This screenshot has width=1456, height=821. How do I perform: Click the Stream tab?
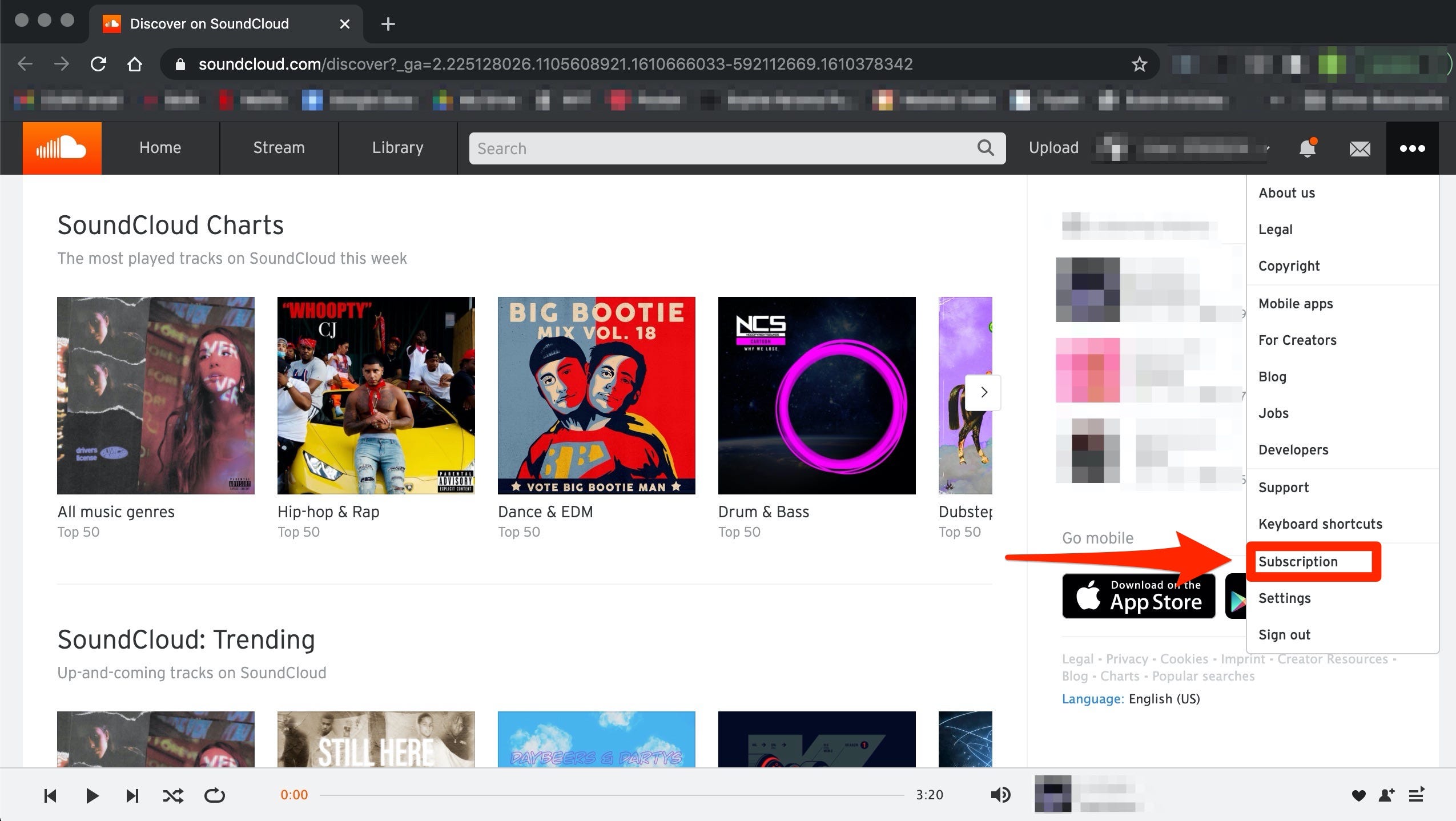(x=279, y=148)
